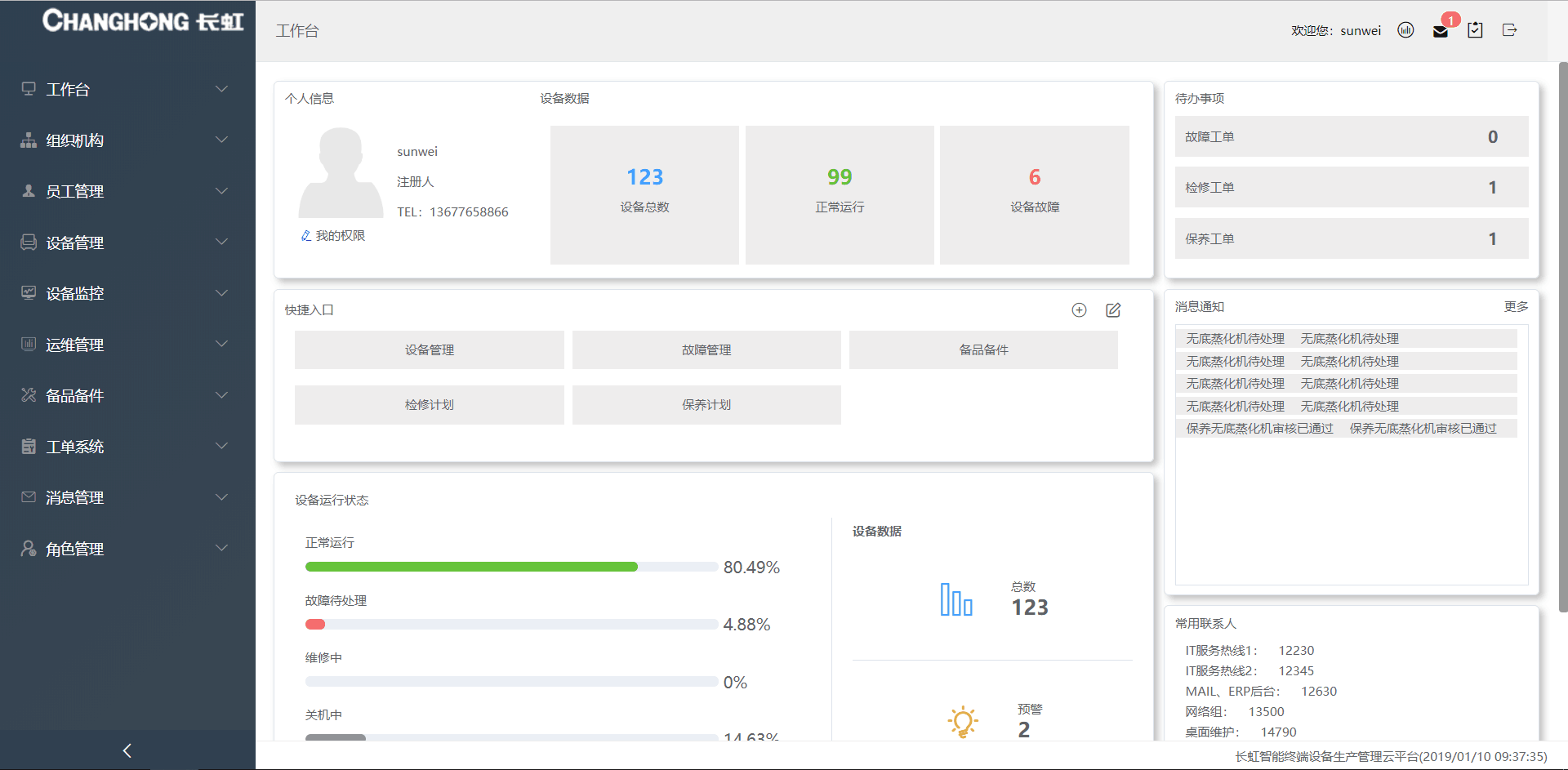Click the bar chart icon beside 总数
The height and width of the screenshot is (770, 1568).
coord(956,599)
